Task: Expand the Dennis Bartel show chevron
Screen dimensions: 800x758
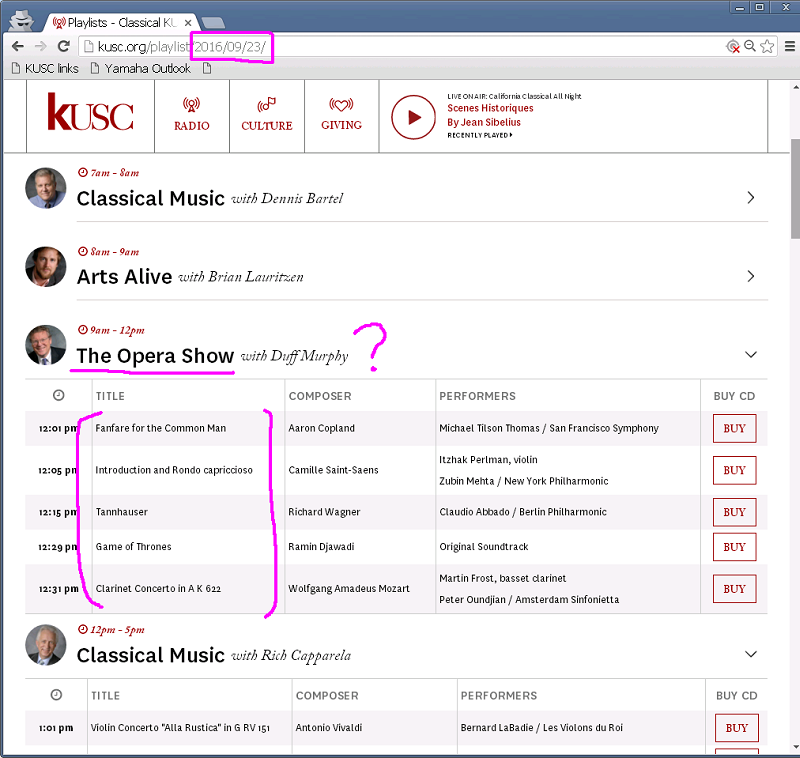Action: pos(751,197)
